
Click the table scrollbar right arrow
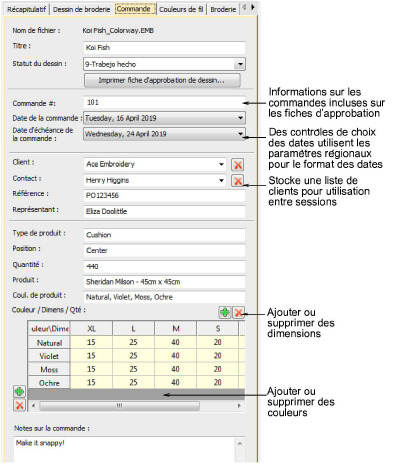(239, 406)
